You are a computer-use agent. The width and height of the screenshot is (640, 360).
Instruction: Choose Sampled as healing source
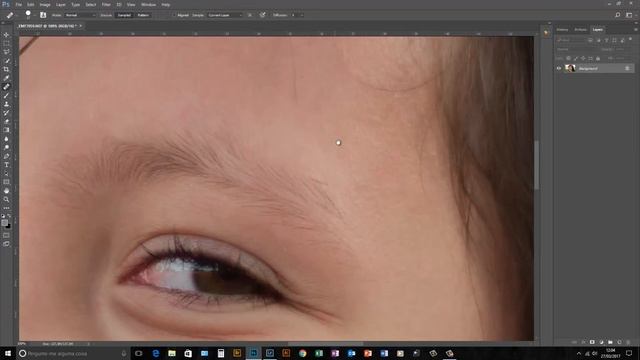(x=124, y=15)
